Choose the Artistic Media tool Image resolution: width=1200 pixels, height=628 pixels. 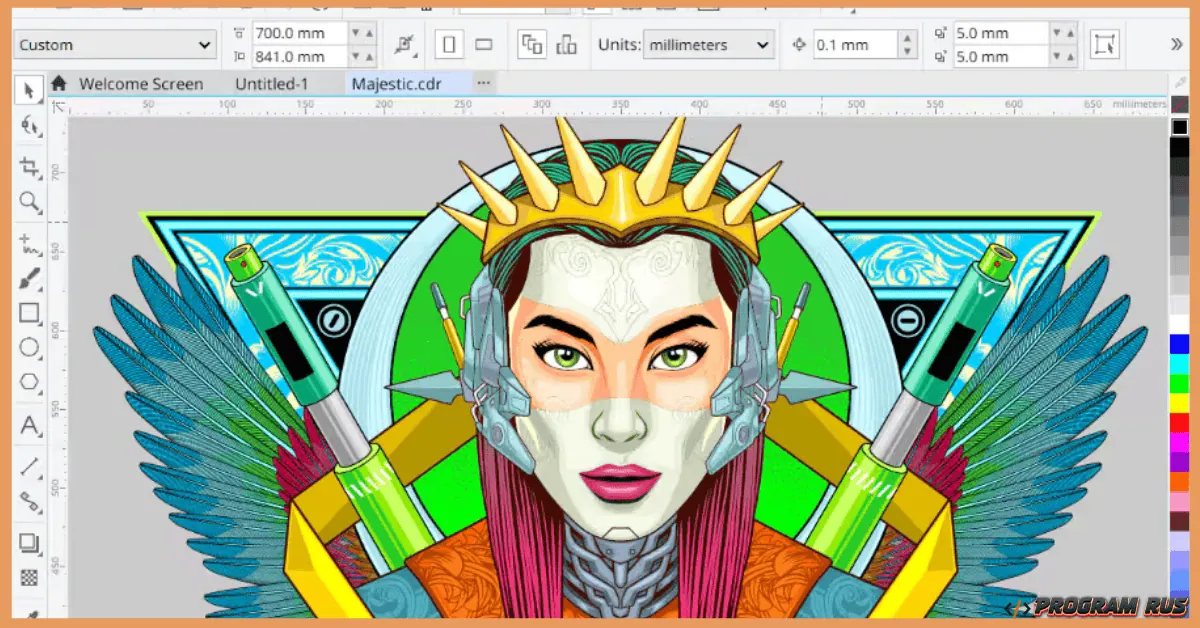click(x=30, y=276)
